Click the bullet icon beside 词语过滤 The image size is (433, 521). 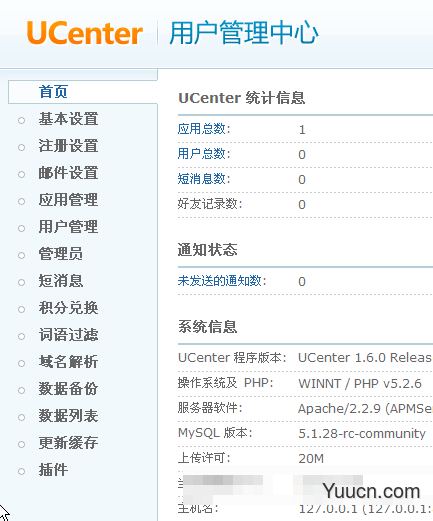(x=22, y=336)
